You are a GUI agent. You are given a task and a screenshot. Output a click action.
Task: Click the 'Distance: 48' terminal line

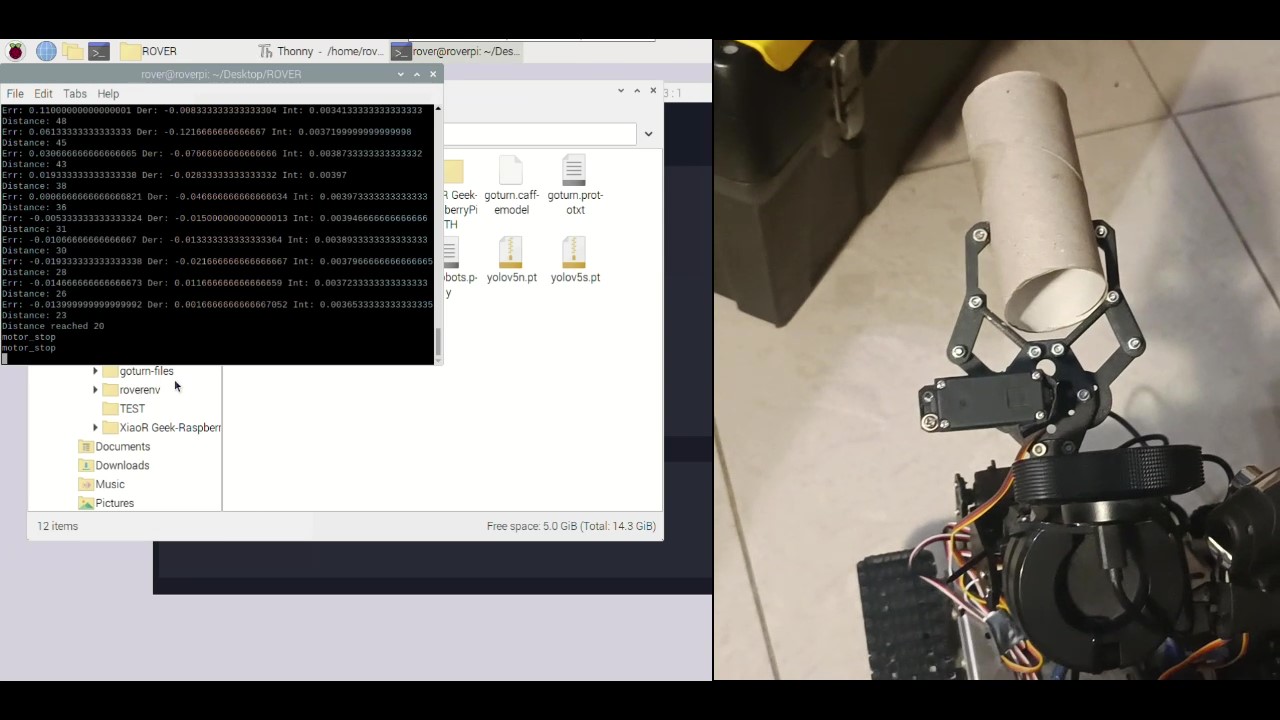coord(34,121)
